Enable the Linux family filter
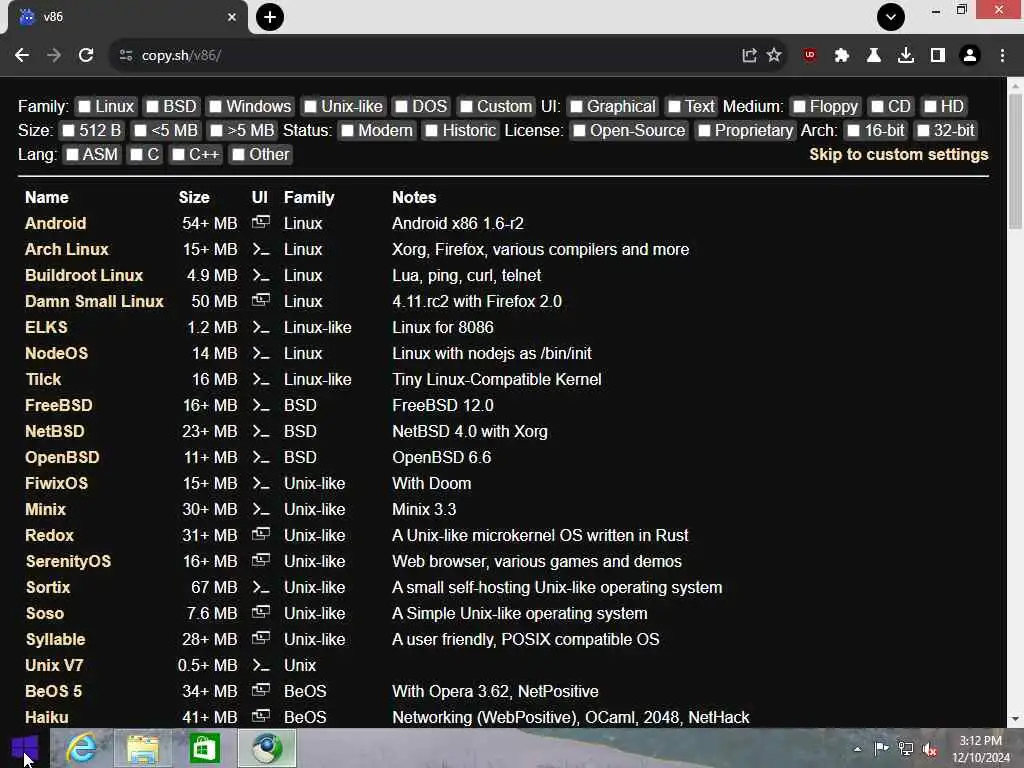This screenshot has height=768, width=1024. point(84,106)
